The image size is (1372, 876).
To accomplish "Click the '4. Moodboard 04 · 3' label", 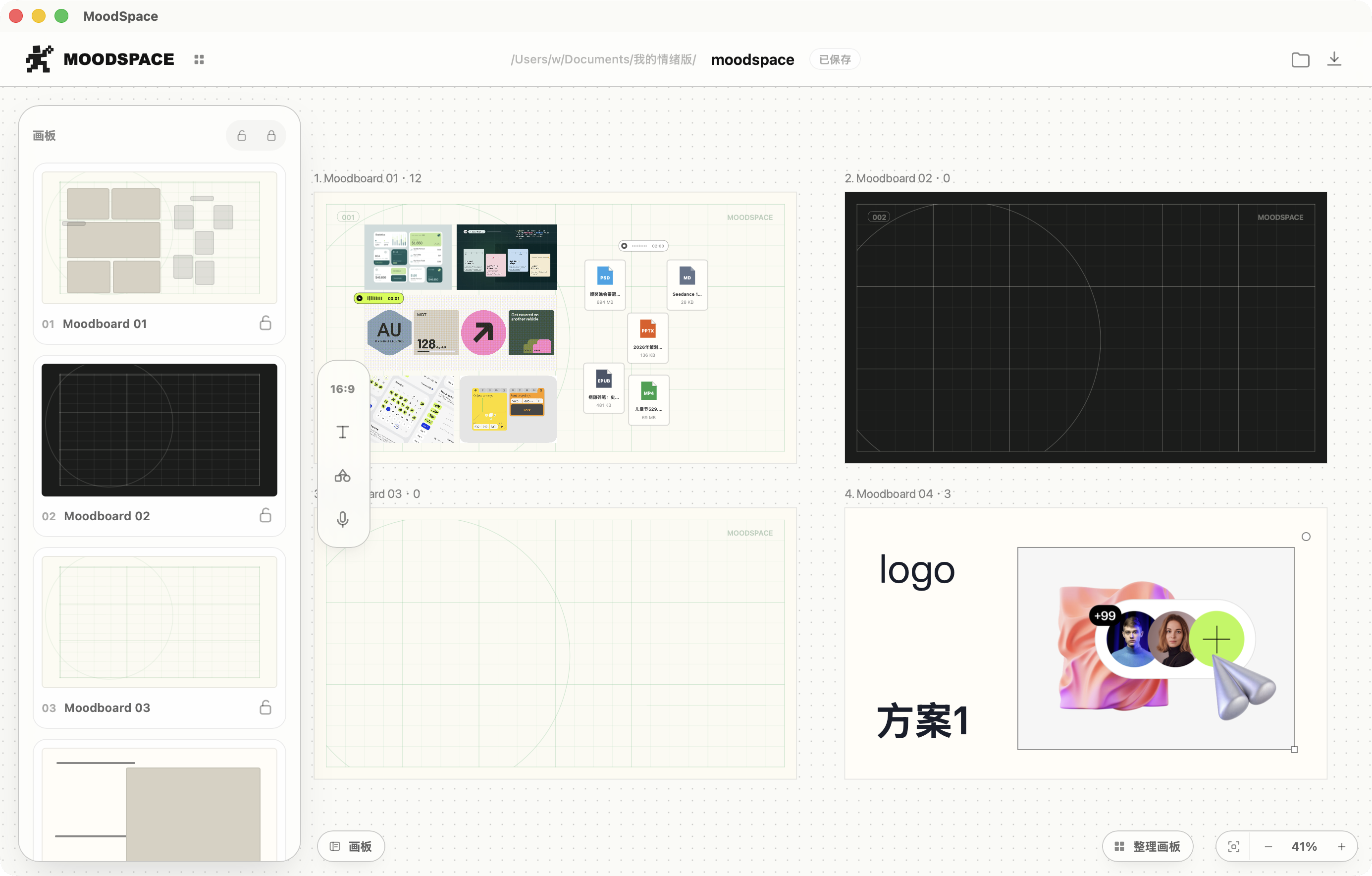I will coord(898,493).
